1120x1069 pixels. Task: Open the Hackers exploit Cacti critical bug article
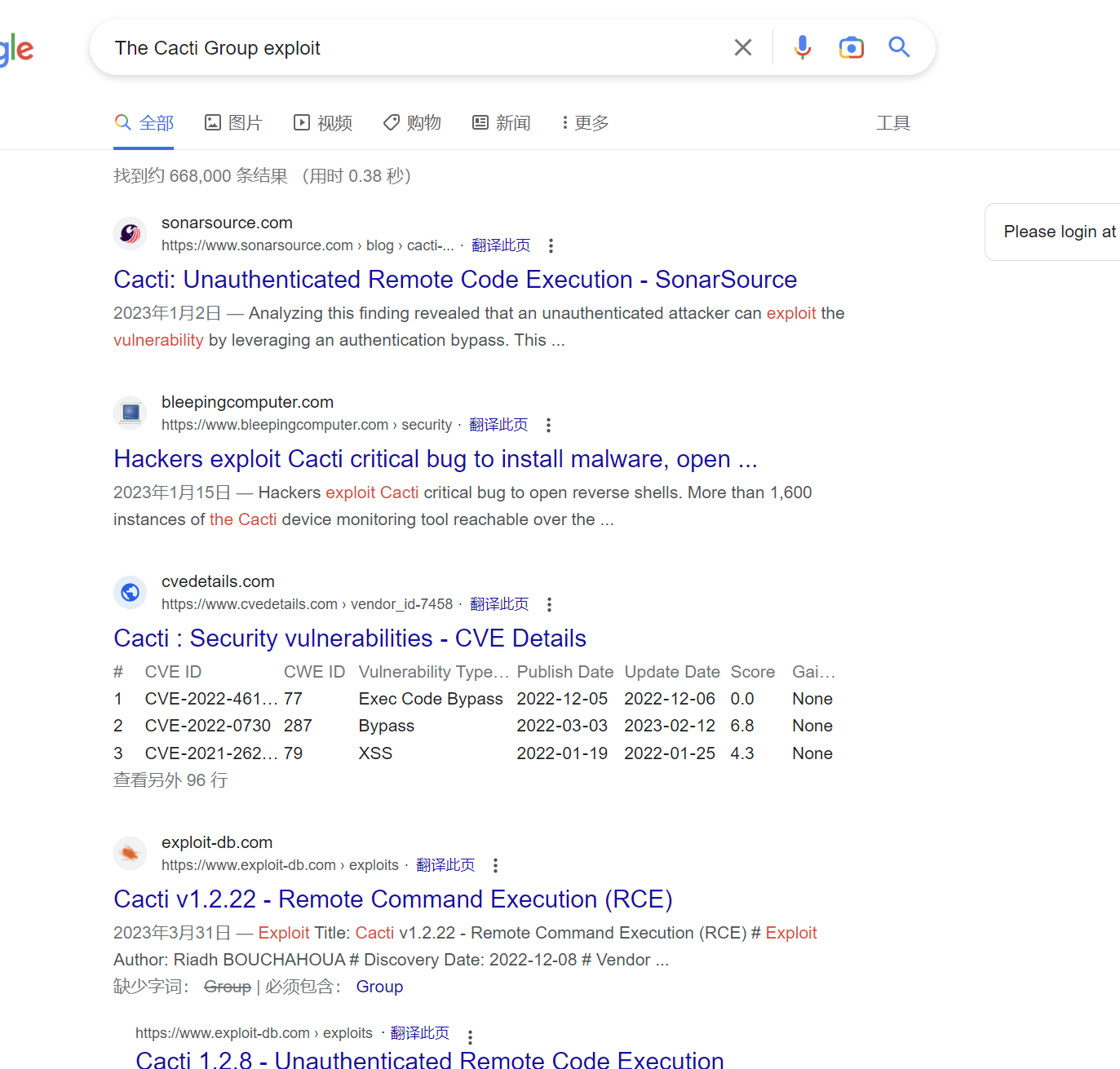(435, 459)
